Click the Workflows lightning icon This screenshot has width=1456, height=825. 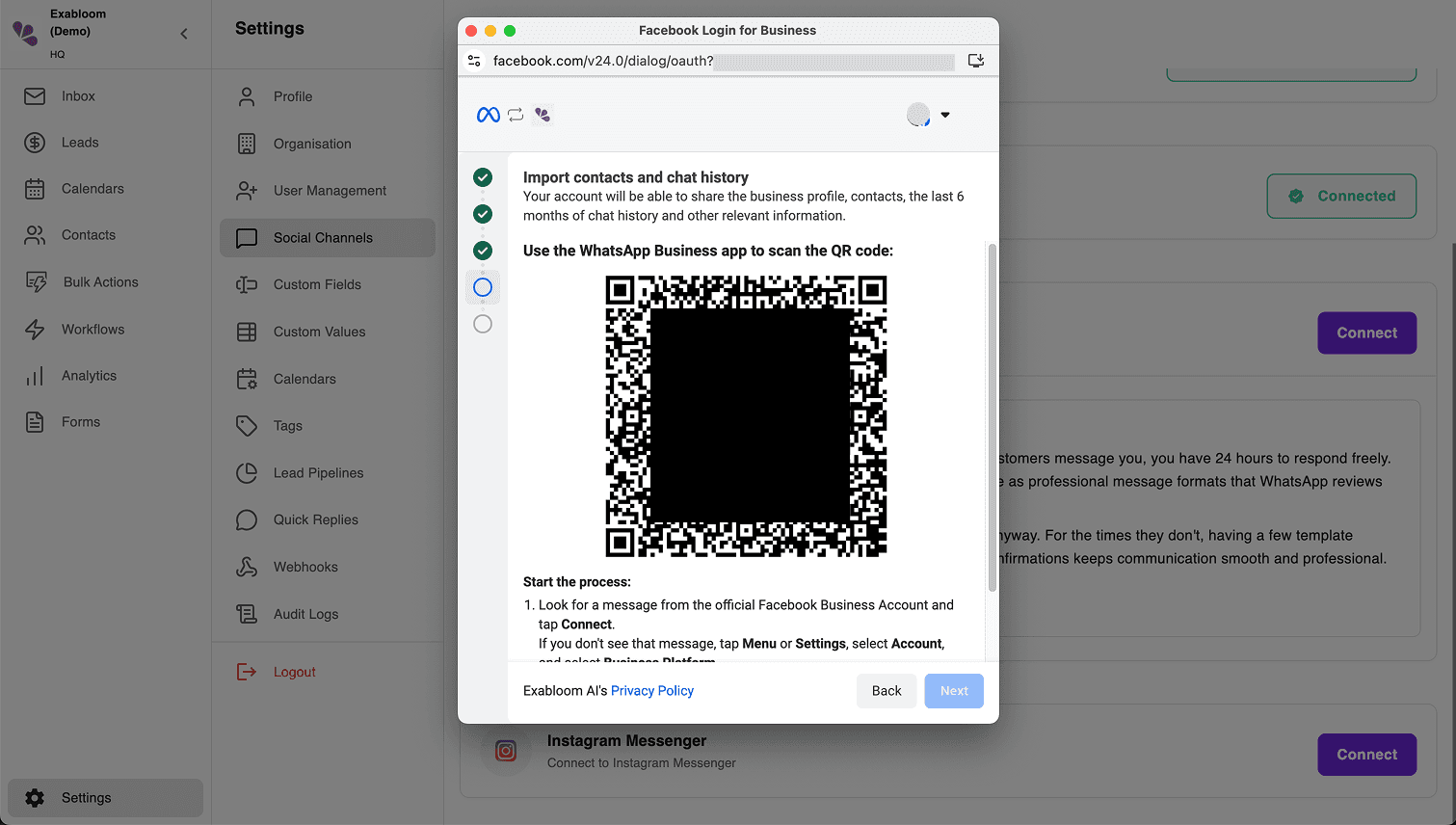pos(35,330)
